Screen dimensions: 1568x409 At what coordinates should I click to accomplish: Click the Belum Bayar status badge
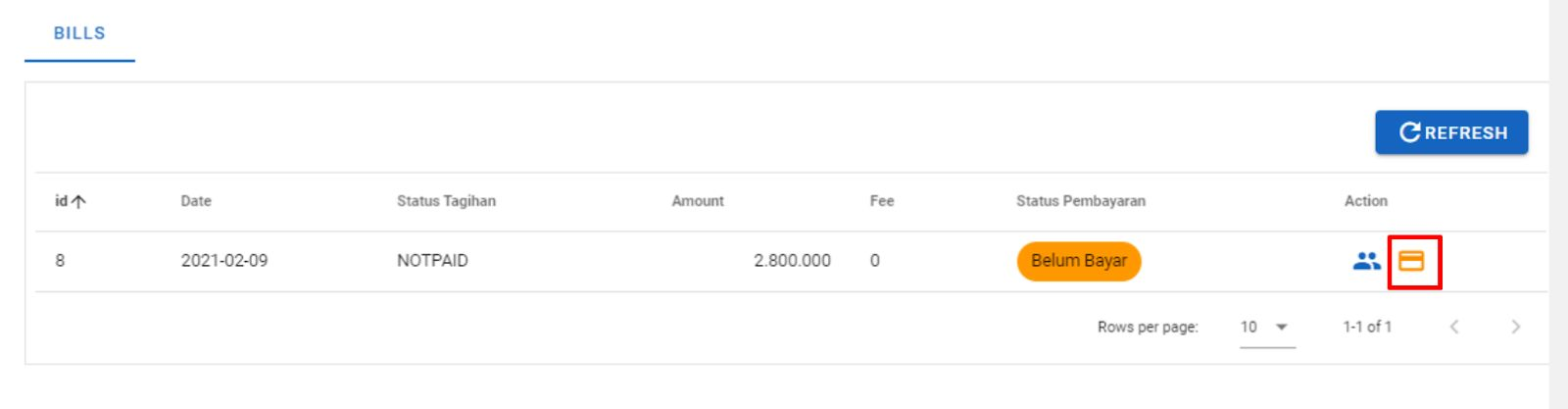[x=1078, y=261]
